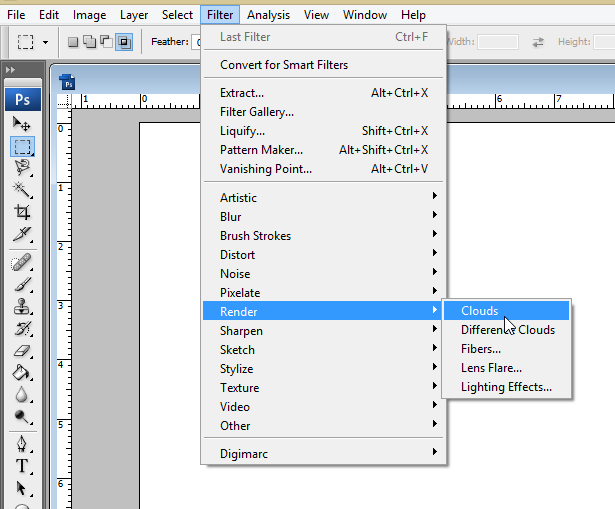Viewport: 615px width, 509px height.
Task: Open the Layer menu
Action: coord(134,15)
